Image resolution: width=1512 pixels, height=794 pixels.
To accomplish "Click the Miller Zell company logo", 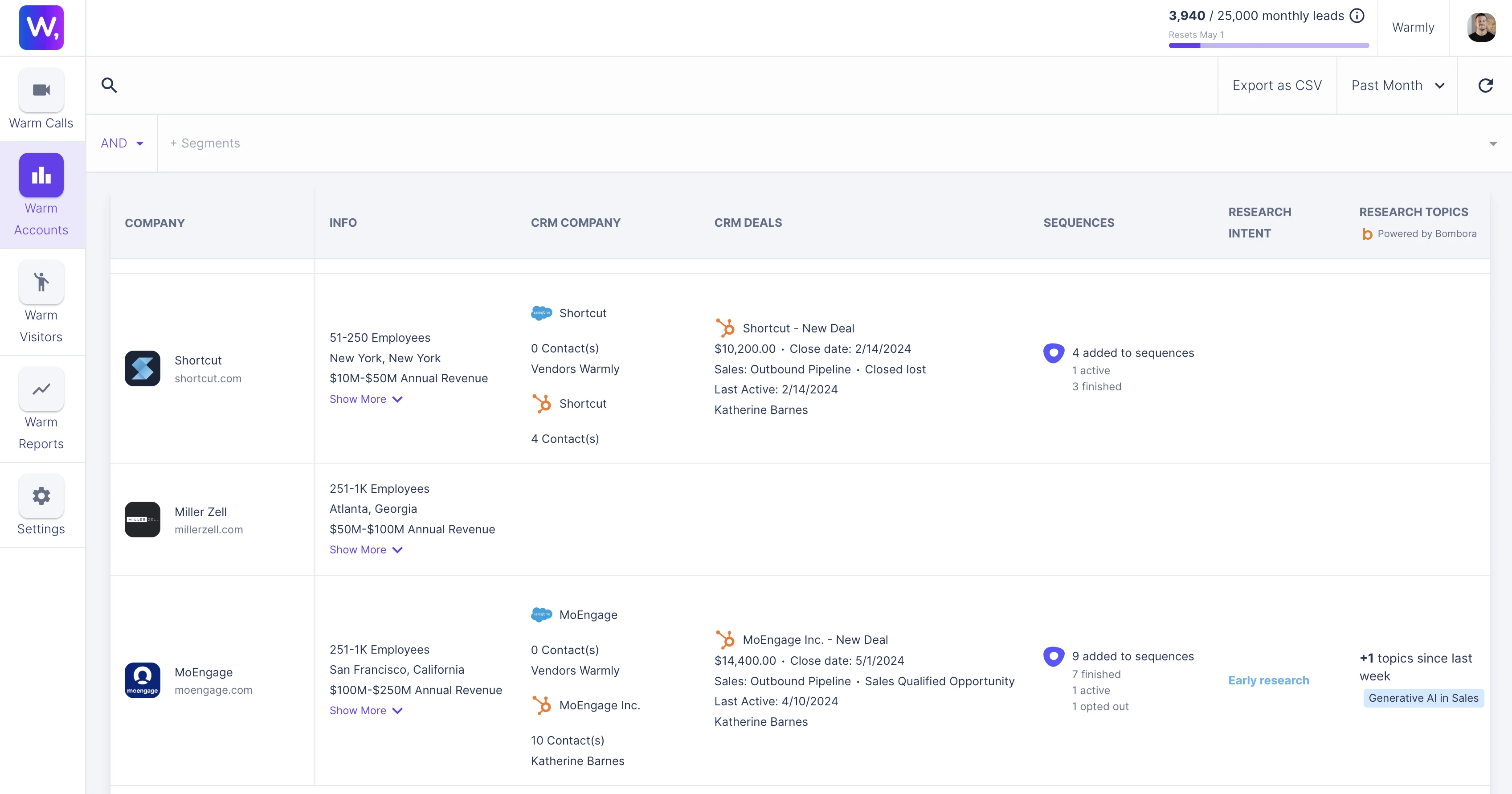I will point(143,520).
